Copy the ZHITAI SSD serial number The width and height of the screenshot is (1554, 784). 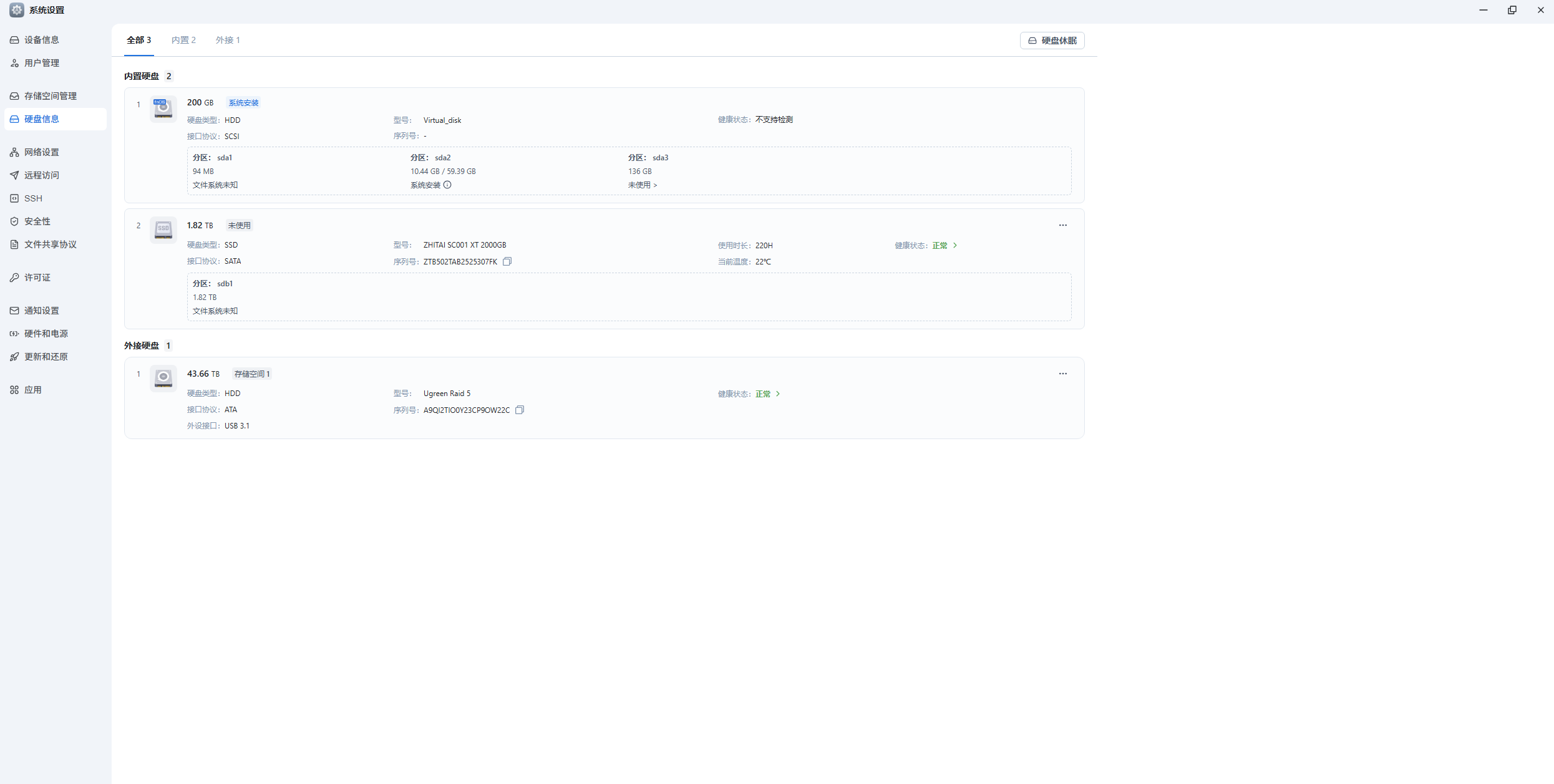(507, 261)
